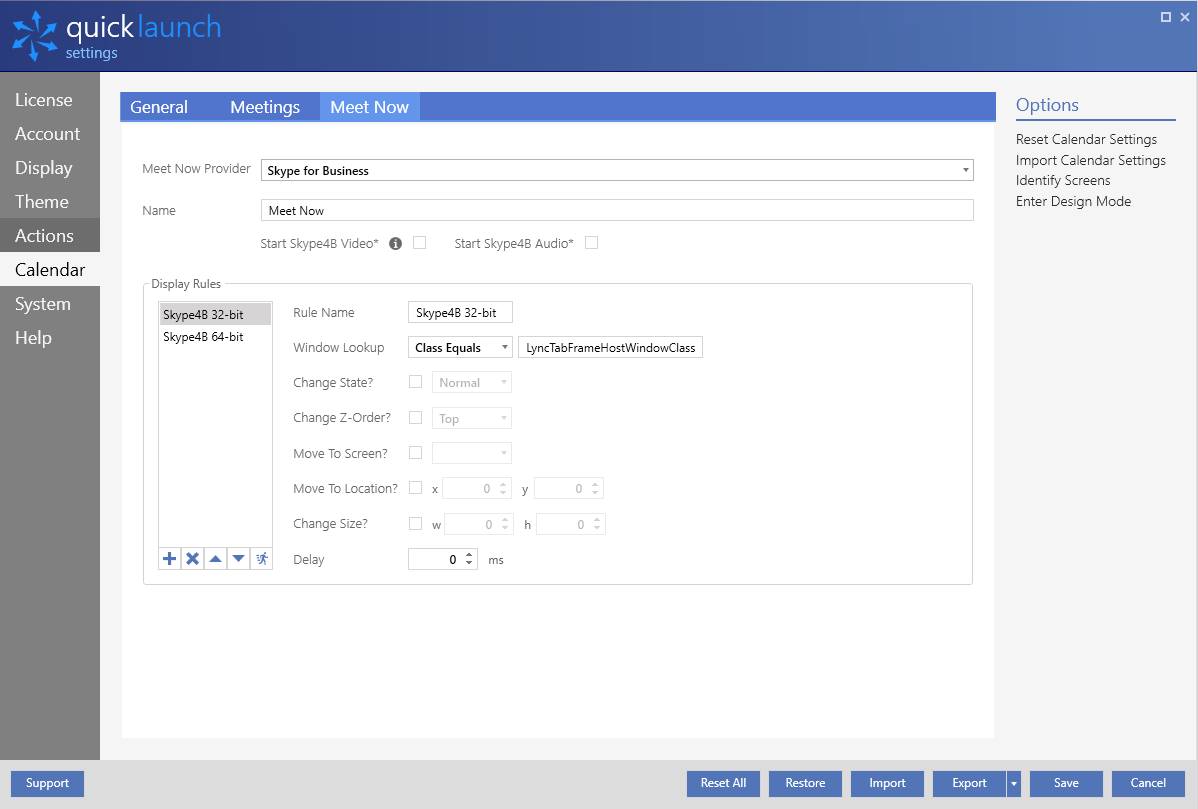Viewport: 1198px width, 809px height.
Task: Click the info icon beside Start Skype4B Video
Action: click(395, 244)
